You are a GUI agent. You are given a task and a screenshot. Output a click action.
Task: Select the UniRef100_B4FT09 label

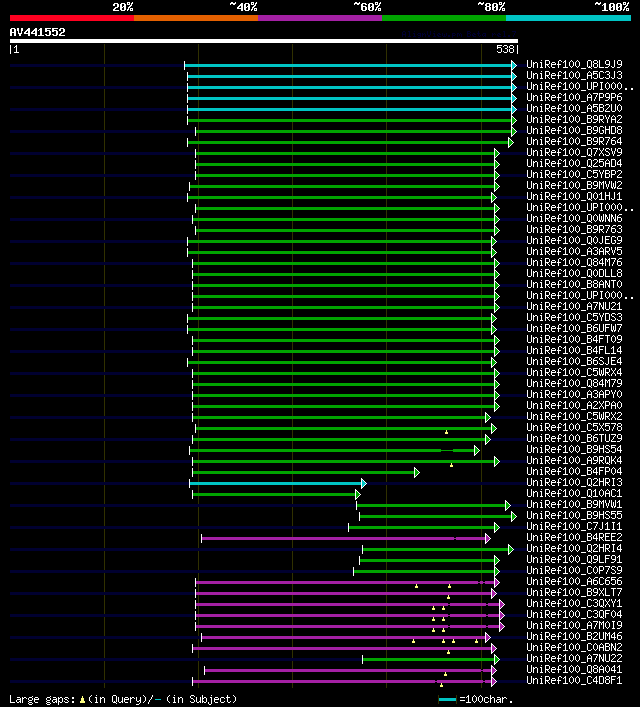574,339
